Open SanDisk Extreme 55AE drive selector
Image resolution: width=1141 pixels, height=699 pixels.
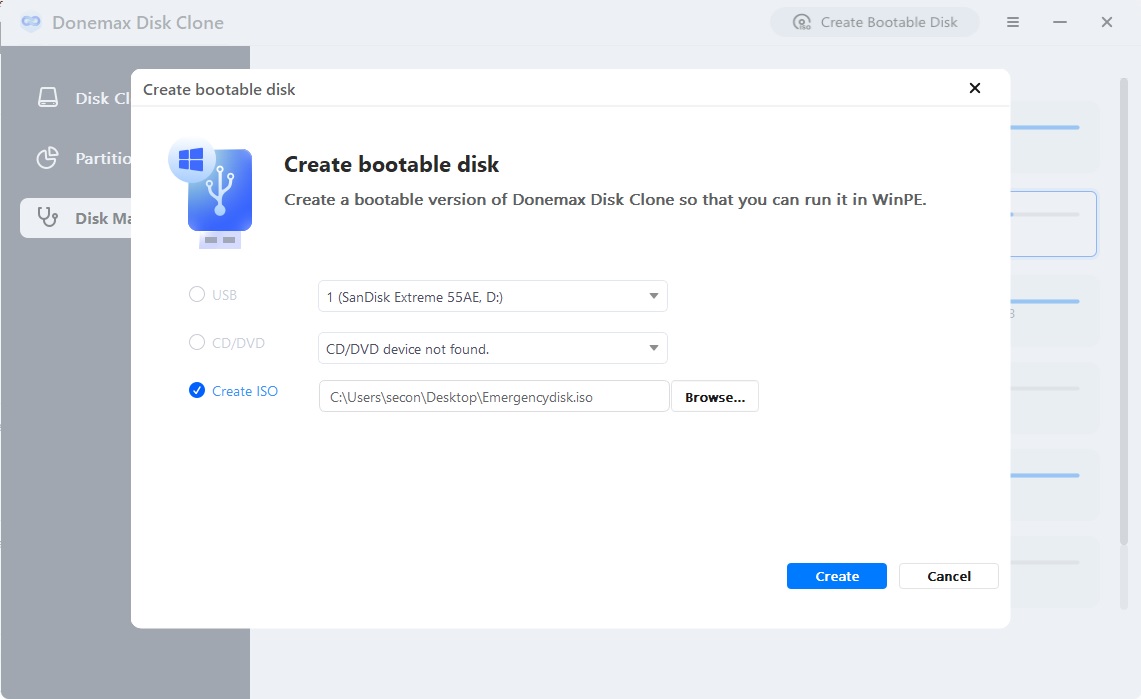pyautogui.click(x=492, y=296)
